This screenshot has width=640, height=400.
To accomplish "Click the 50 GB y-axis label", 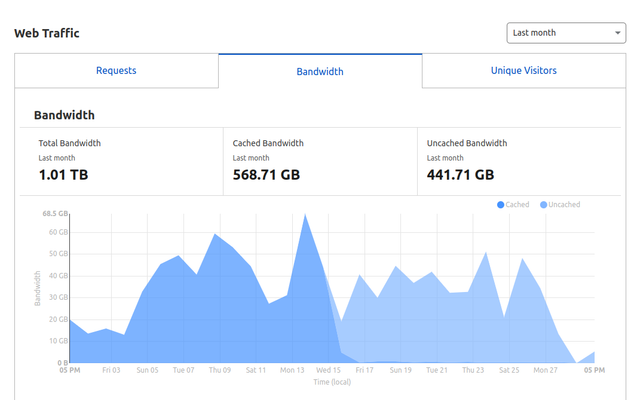I will (58, 254).
